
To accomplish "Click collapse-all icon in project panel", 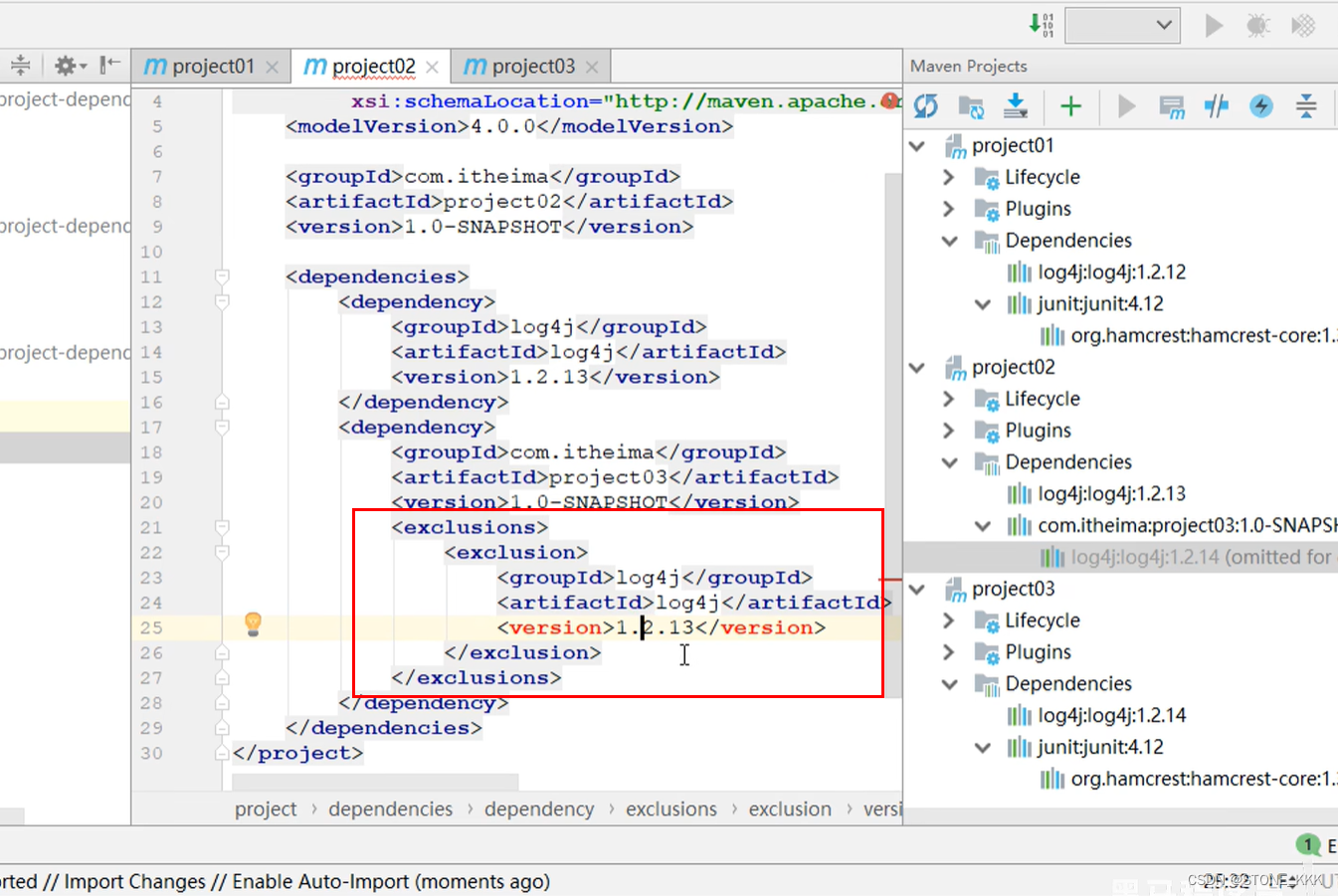I will point(20,66).
